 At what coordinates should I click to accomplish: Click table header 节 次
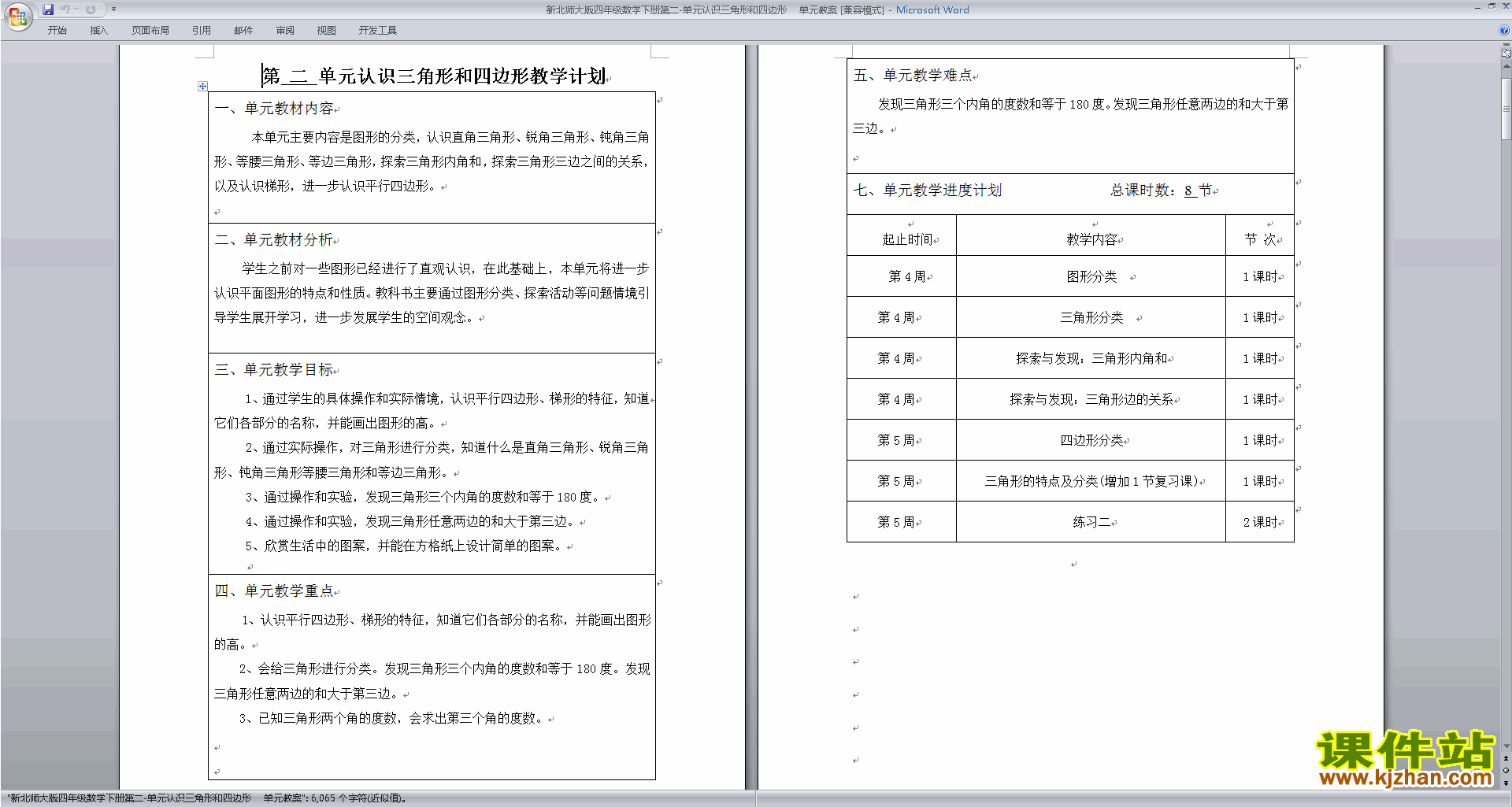click(x=1261, y=239)
